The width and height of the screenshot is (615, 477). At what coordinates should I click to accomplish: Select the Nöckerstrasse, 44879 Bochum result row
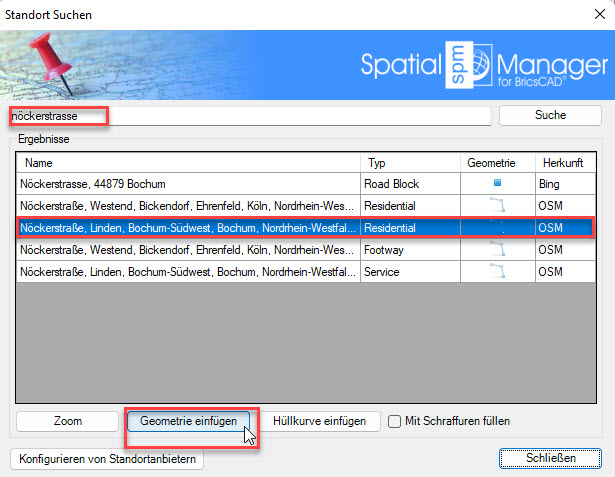click(188, 184)
